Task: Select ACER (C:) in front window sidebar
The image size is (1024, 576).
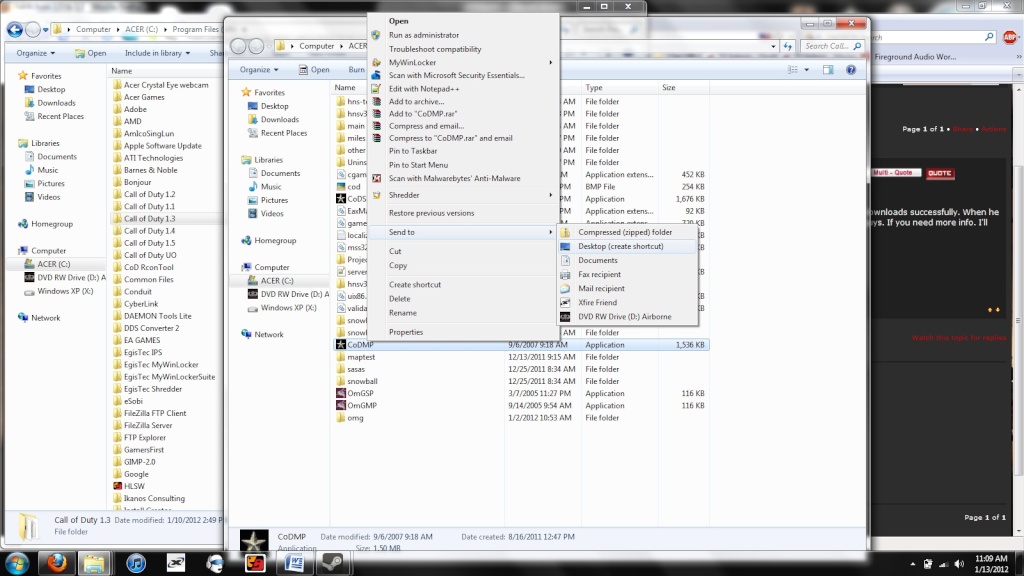Action: point(277,281)
